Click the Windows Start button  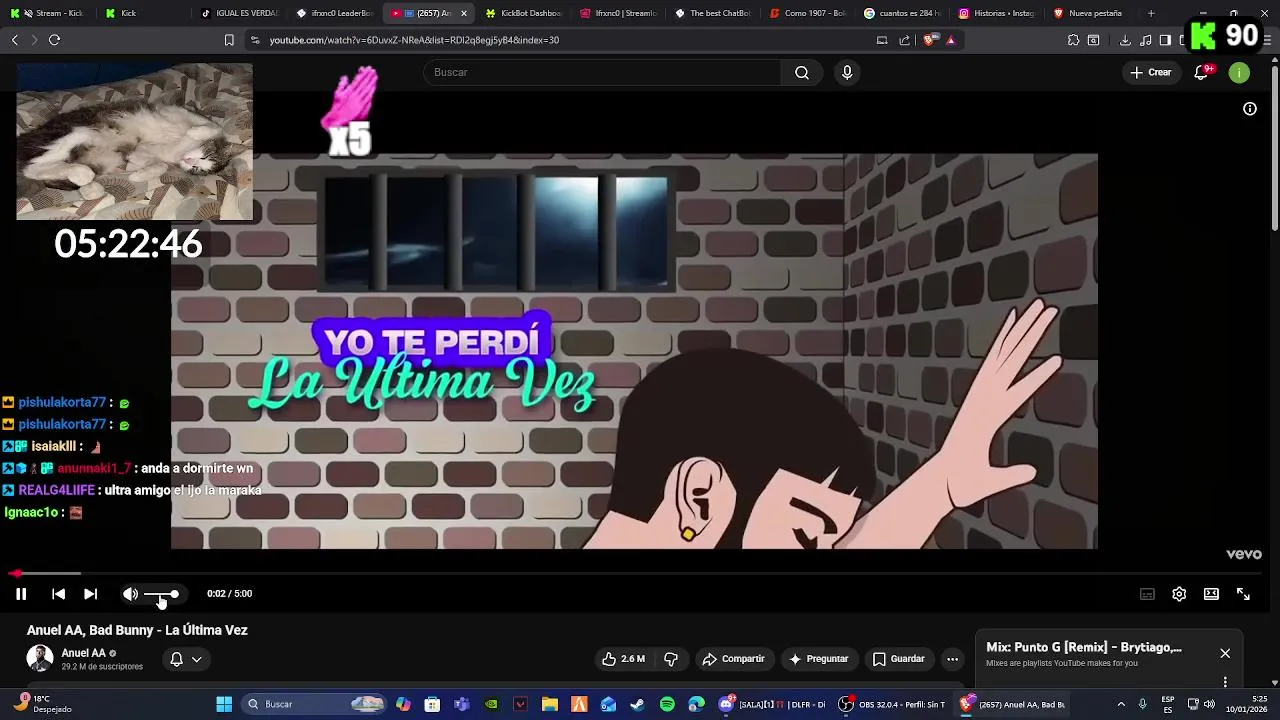224,704
